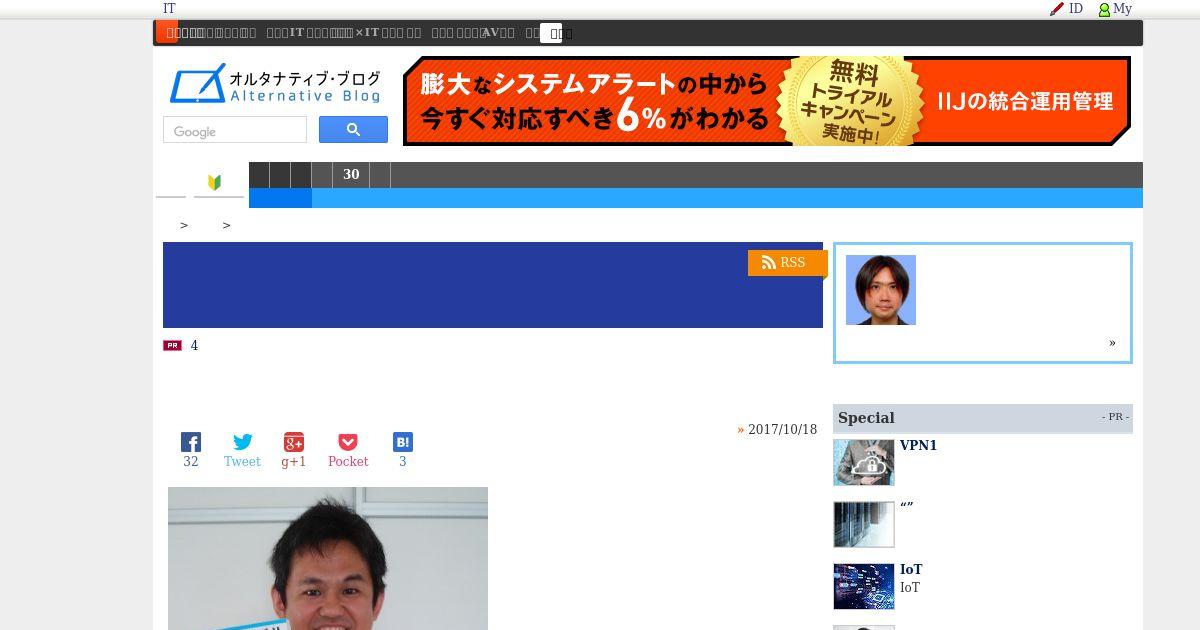The width and height of the screenshot is (1200, 630).
Task: Save article to Pocket
Action: tap(348, 442)
